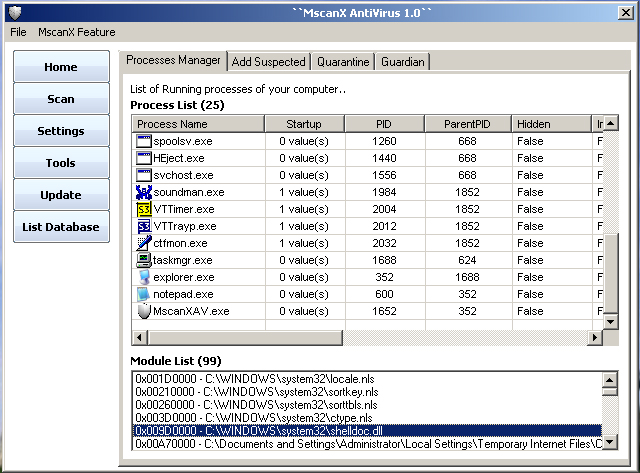Select the explorer.exe process icon

click(x=143, y=277)
